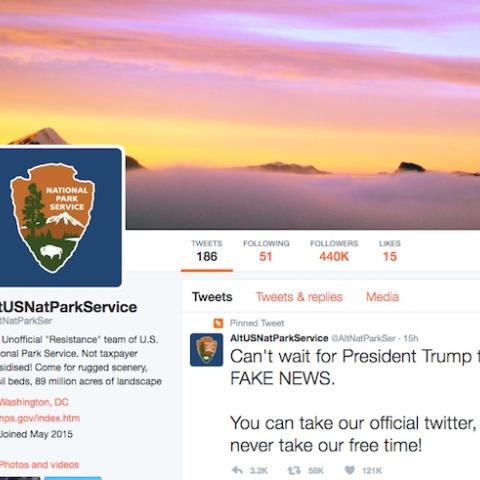Open the Followers list showing 440K
The image size is (480, 480).
334,251
